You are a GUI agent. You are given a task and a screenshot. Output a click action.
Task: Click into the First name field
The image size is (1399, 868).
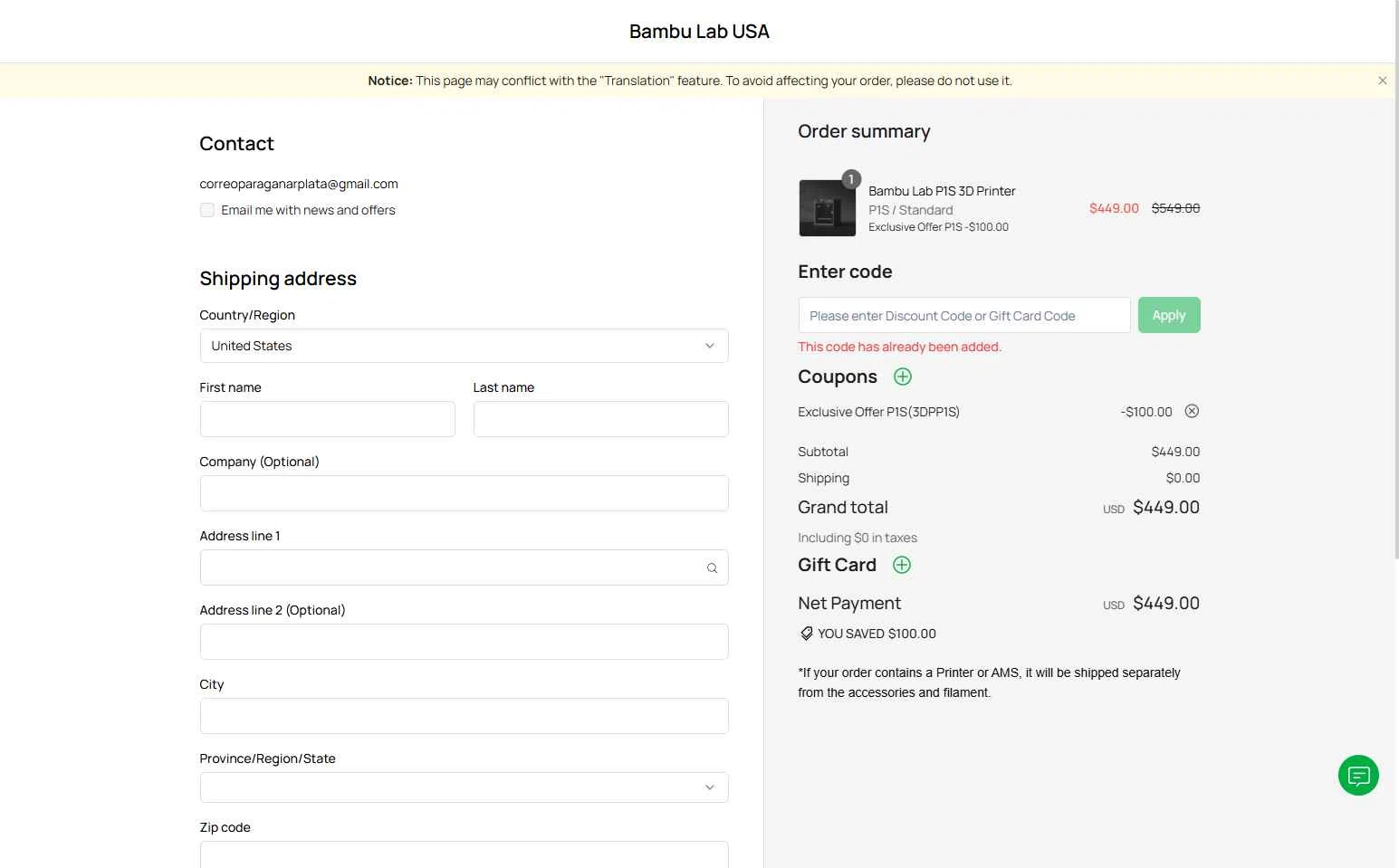click(x=327, y=419)
